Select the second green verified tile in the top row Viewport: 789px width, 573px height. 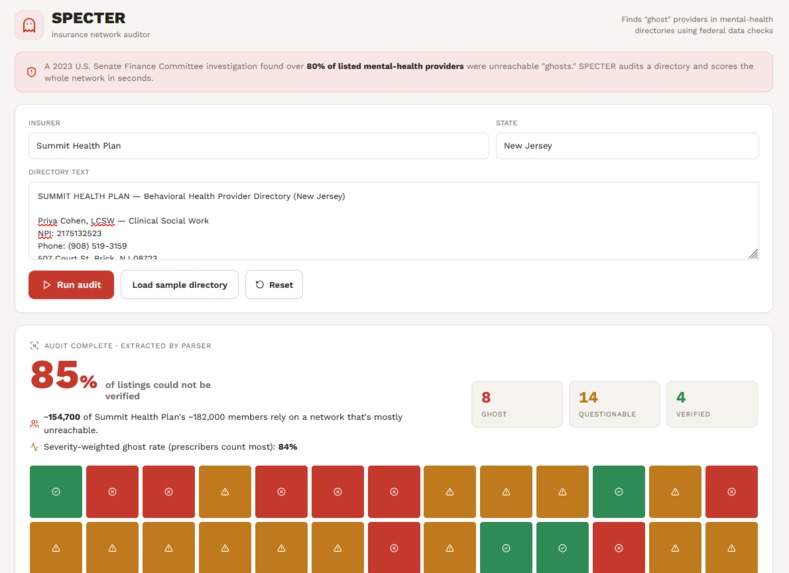619,492
